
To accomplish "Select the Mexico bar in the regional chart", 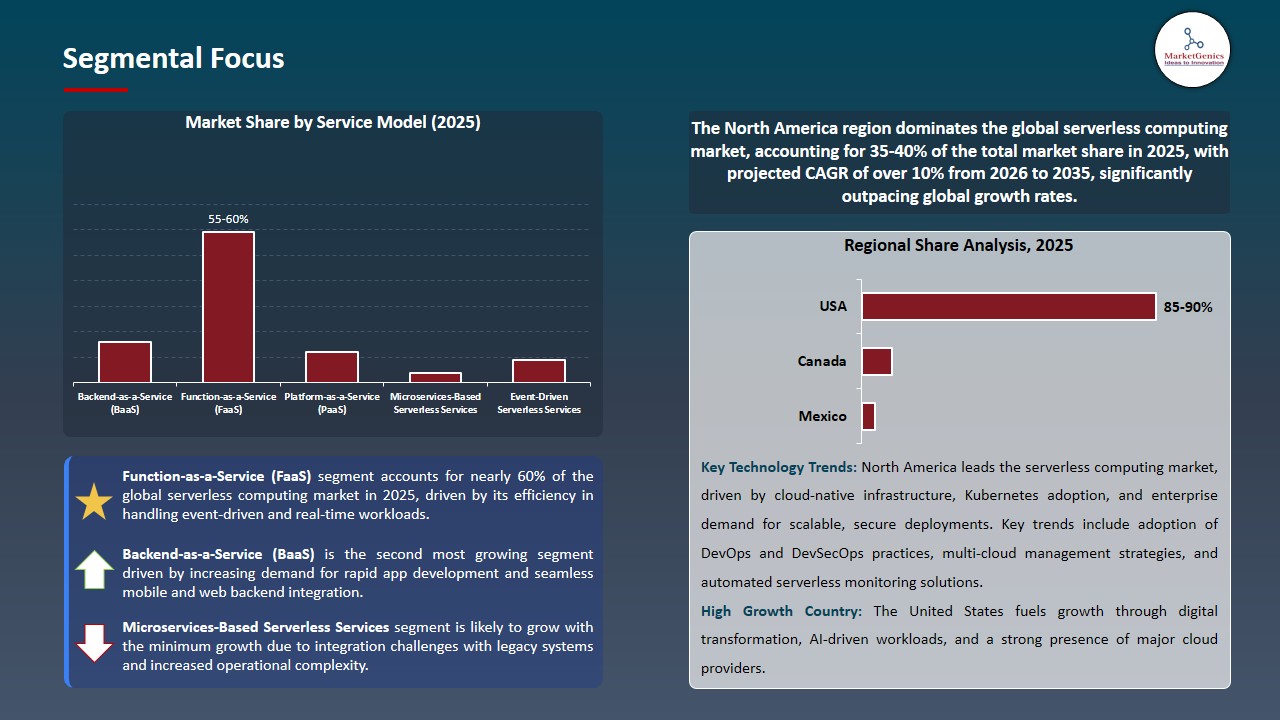I will click(x=868, y=415).
